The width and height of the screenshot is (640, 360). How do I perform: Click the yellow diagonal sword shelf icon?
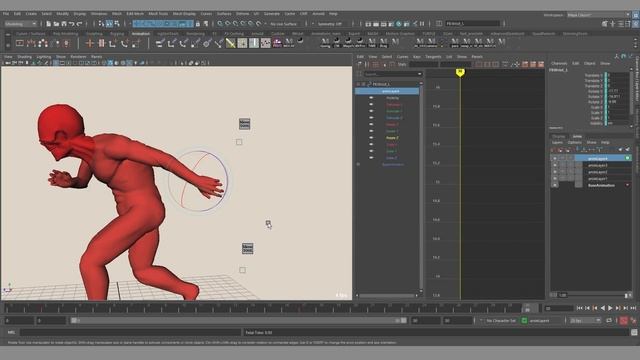click(x=231, y=42)
